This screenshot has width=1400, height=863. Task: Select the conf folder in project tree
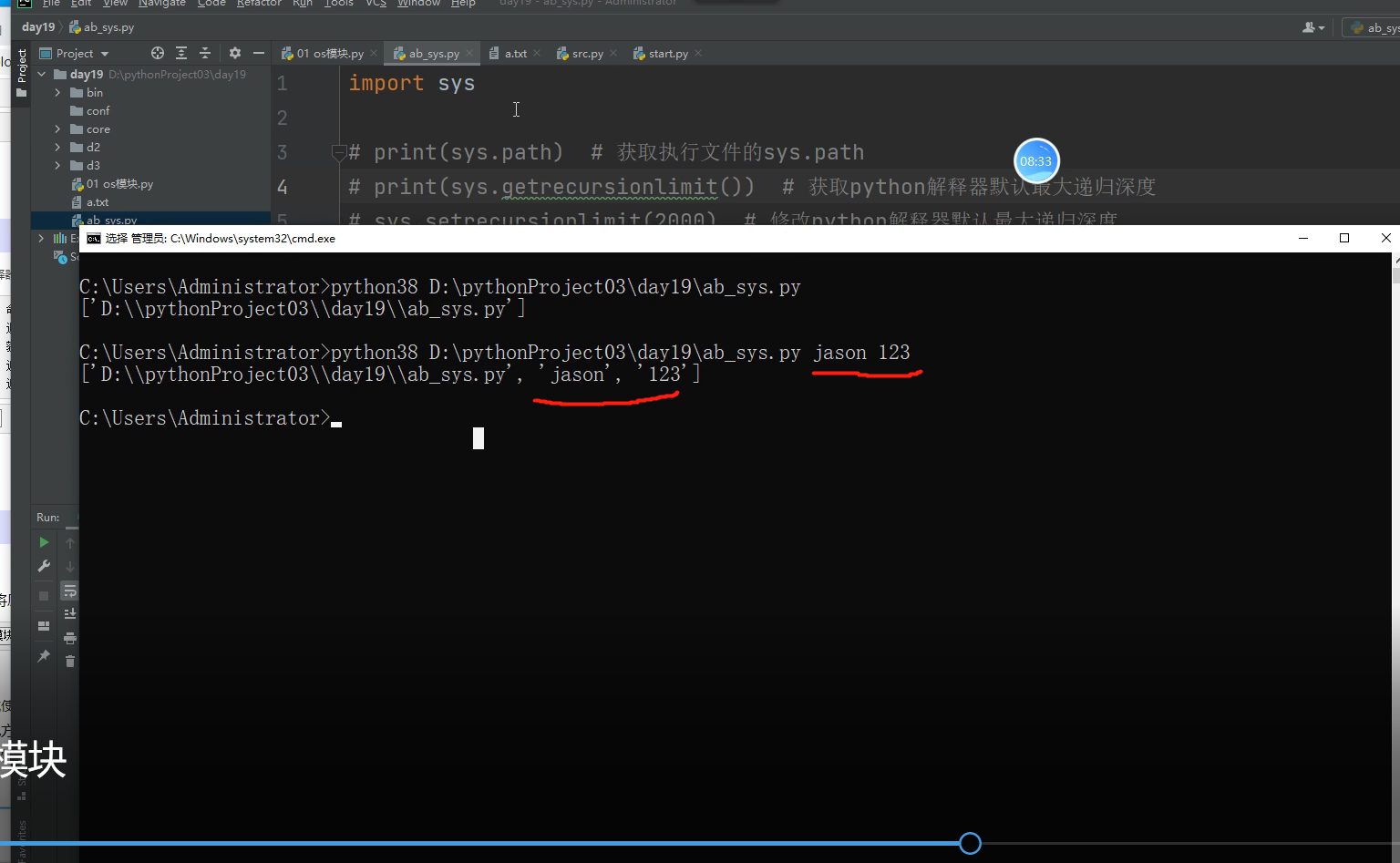[98, 110]
